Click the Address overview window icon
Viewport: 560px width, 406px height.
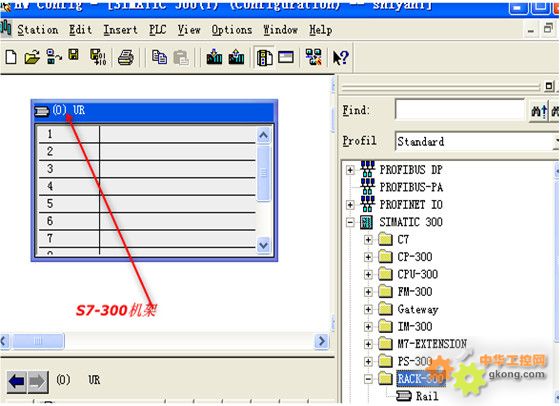pyautogui.click(x=286, y=57)
